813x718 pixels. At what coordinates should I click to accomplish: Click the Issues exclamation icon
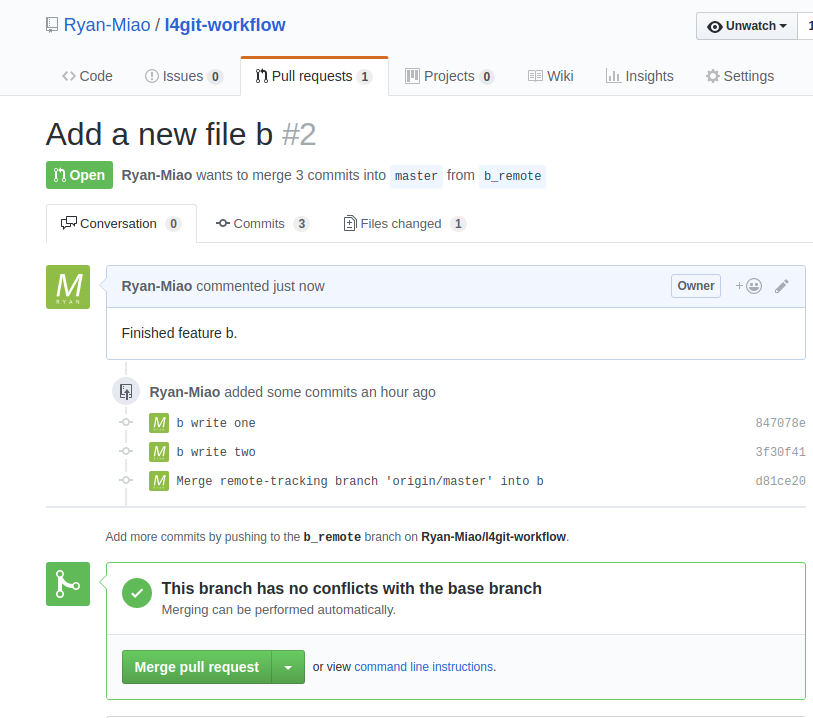(x=151, y=76)
